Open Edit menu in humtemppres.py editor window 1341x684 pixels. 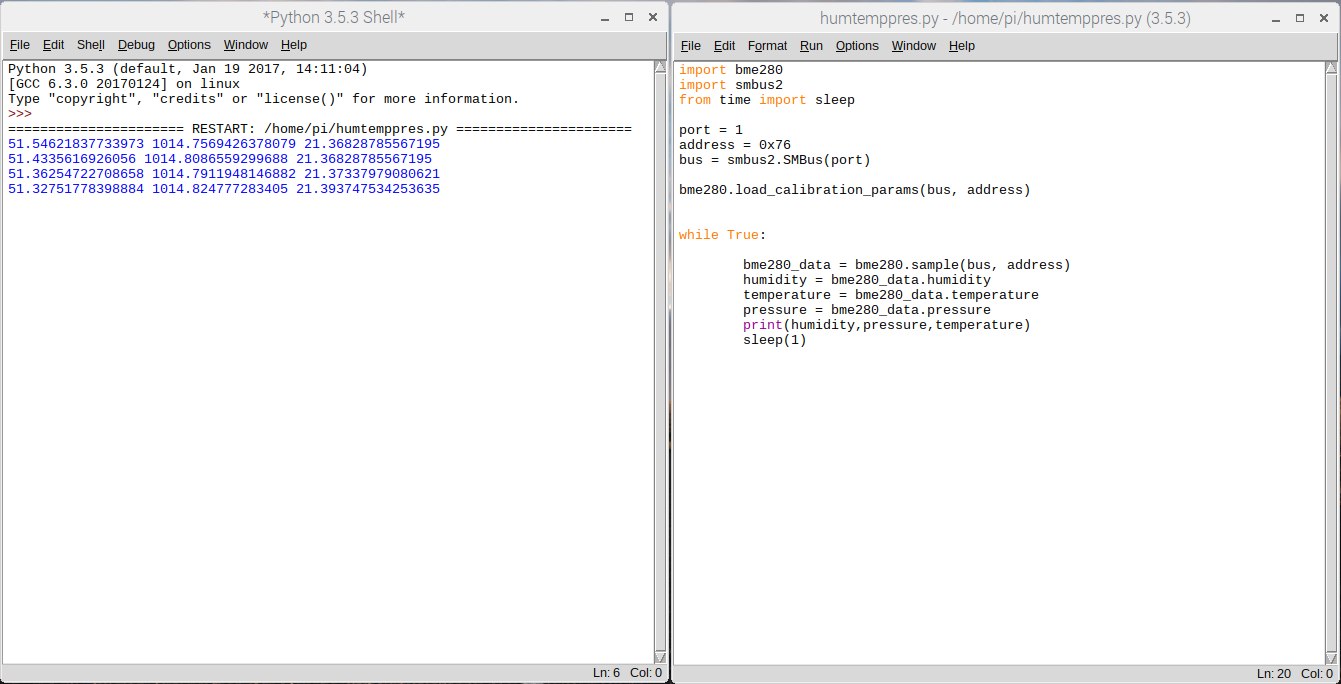tap(724, 46)
